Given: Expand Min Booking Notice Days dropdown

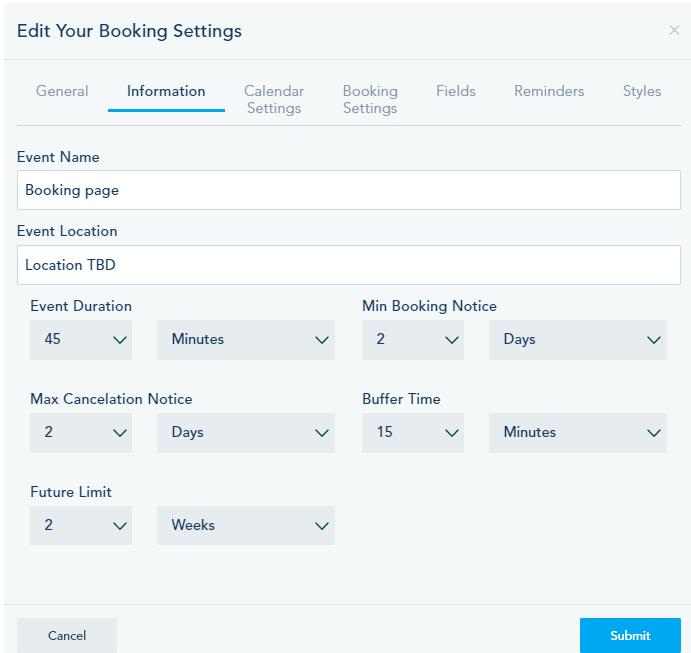Looking at the screenshot, I should click(x=578, y=340).
